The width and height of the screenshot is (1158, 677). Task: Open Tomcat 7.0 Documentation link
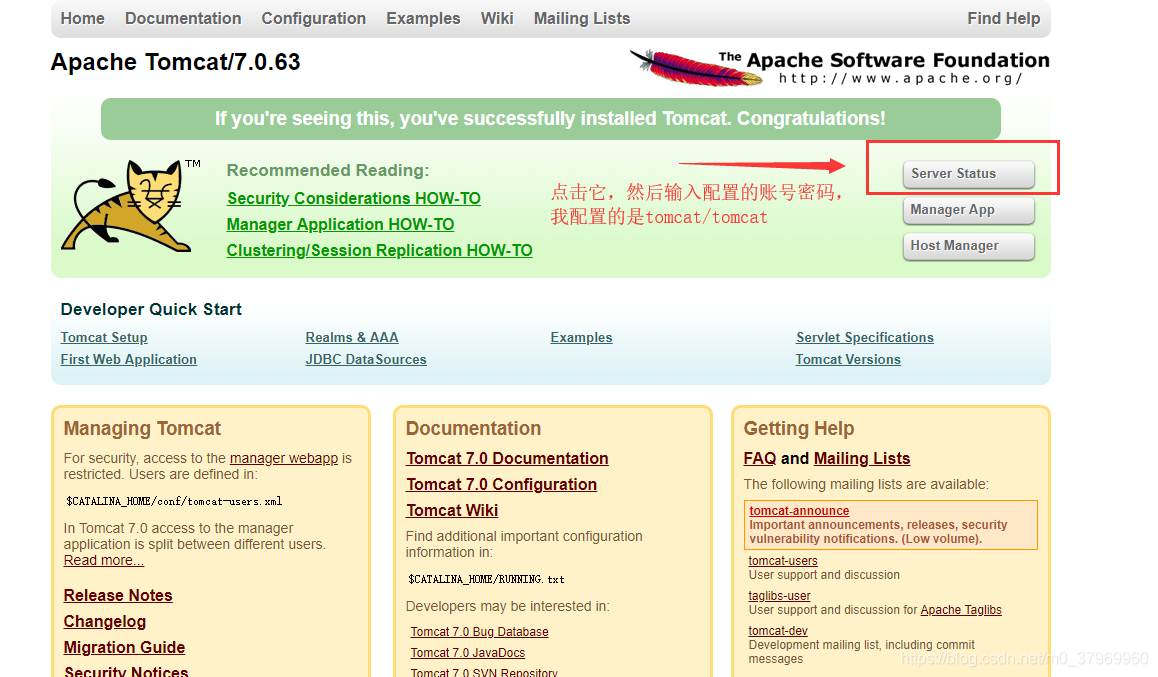507,458
